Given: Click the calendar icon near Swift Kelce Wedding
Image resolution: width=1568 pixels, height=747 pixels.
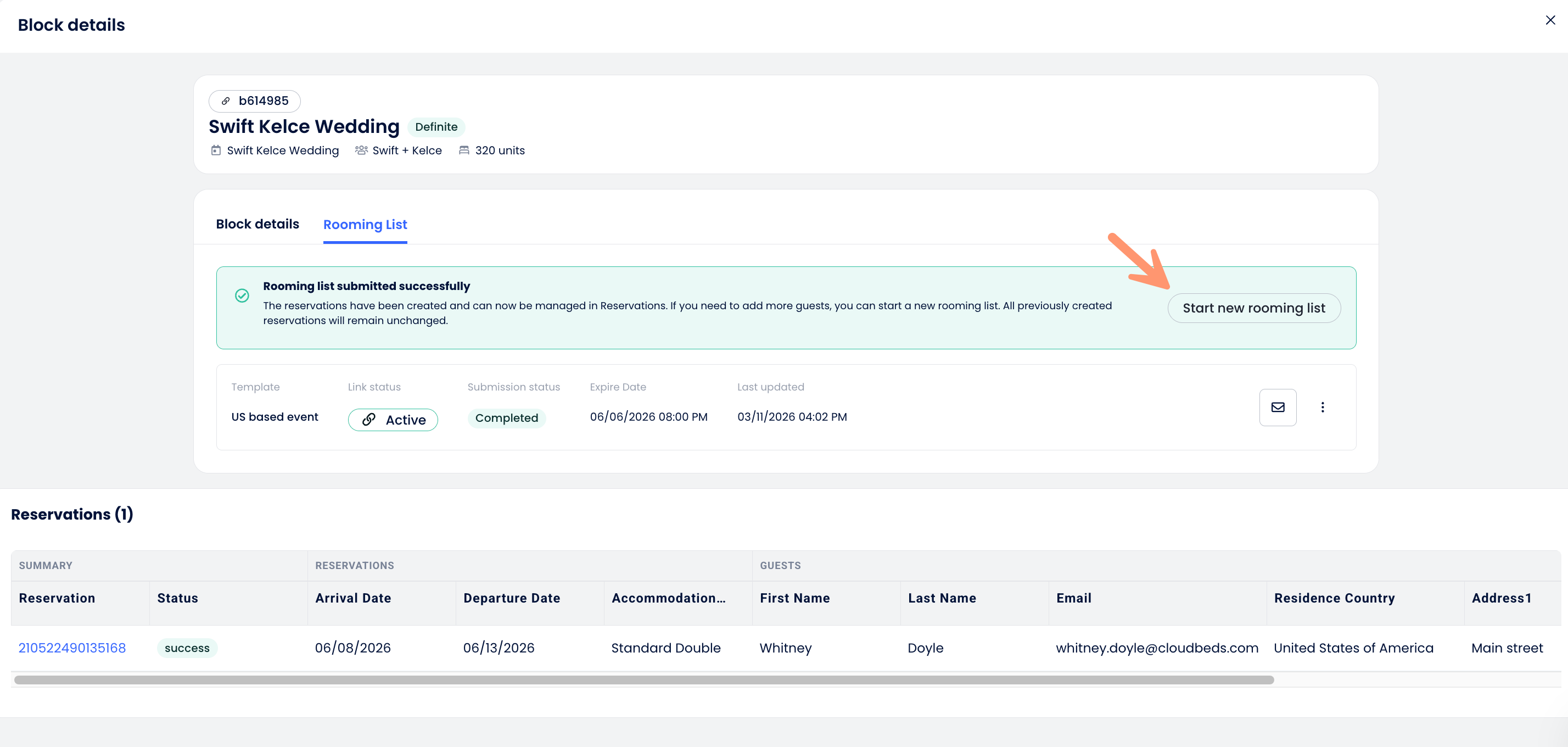Looking at the screenshot, I should point(215,150).
